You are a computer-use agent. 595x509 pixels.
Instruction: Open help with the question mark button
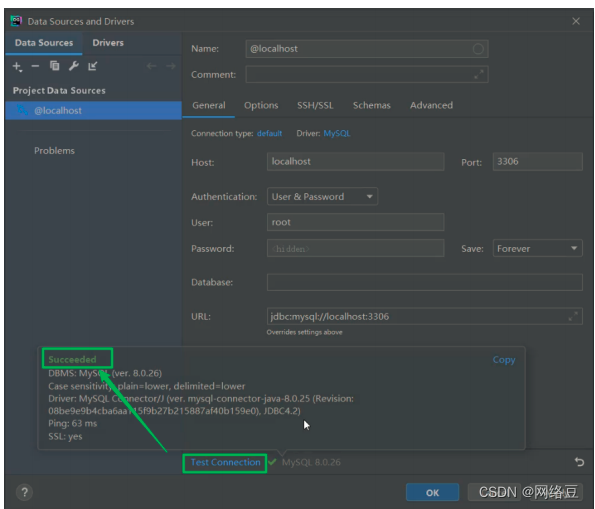coord(24,493)
